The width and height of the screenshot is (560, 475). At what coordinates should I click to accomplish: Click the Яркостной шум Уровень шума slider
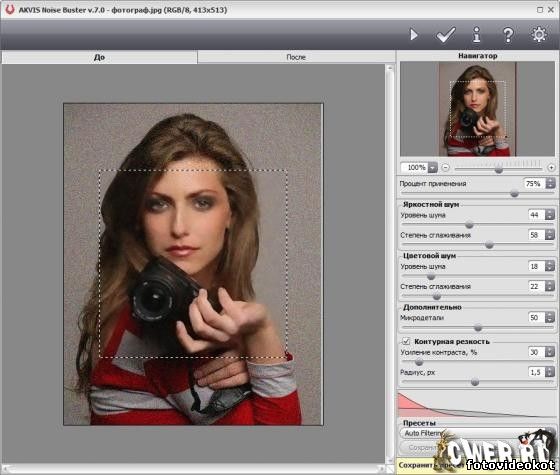click(x=477, y=225)
